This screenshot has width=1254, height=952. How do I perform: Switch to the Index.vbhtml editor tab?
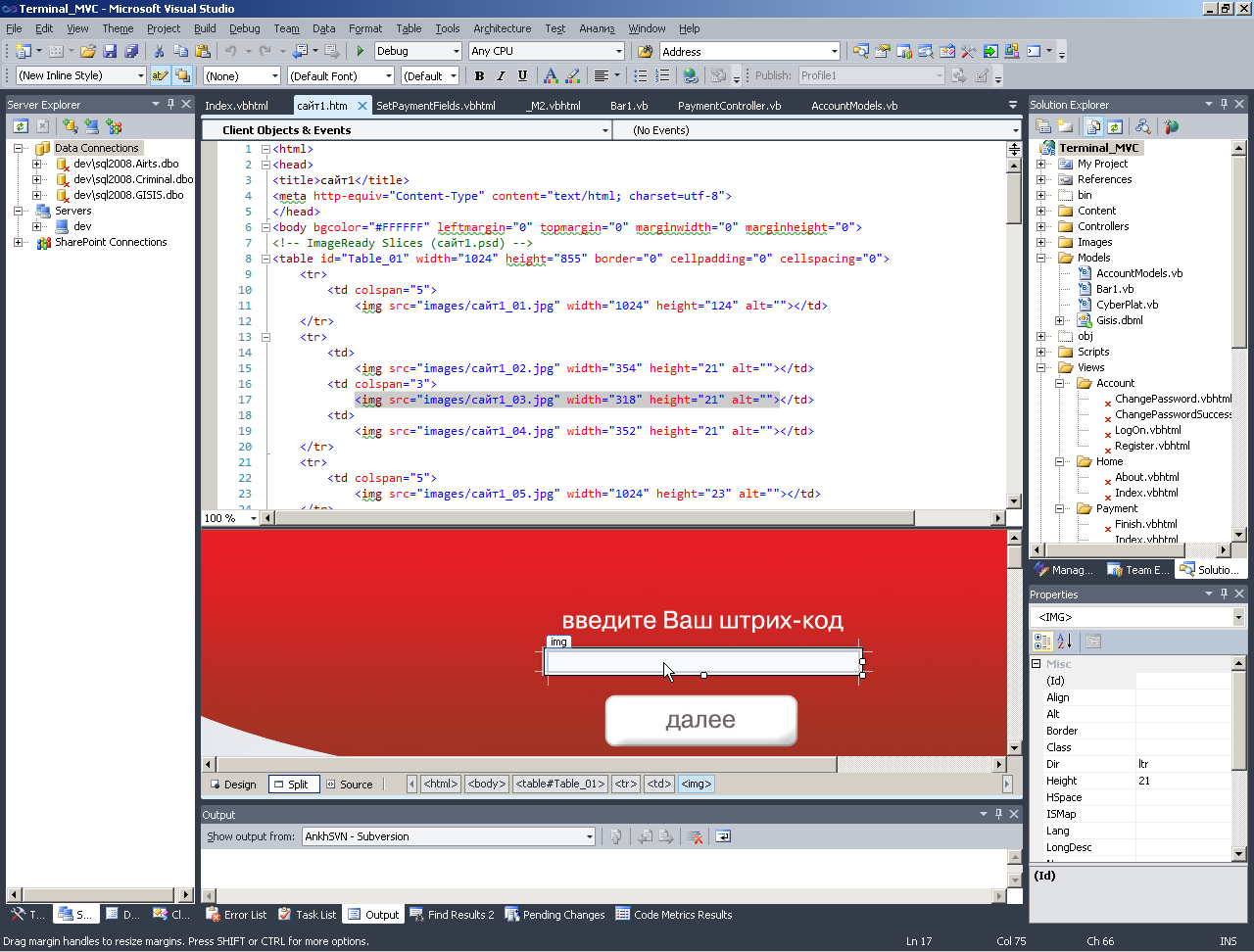(x=236, y=106)
